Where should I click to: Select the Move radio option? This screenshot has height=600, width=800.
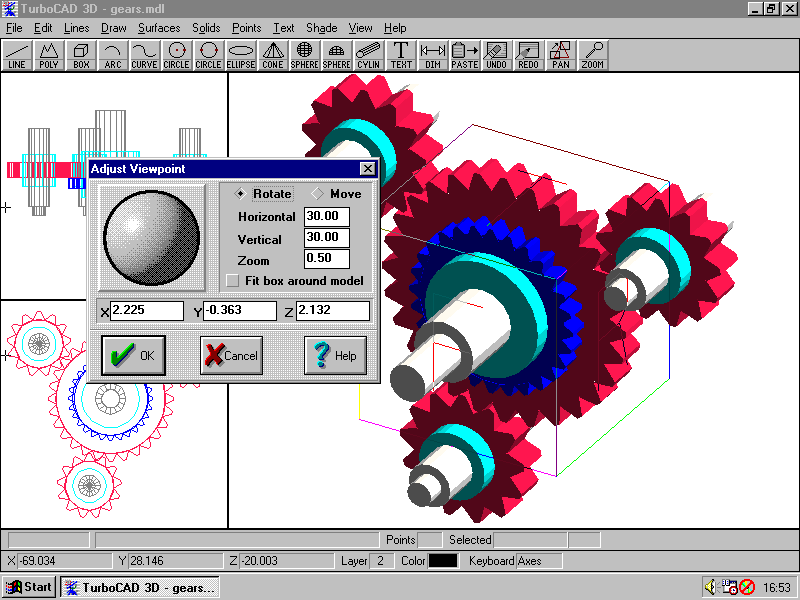point(337,194)
